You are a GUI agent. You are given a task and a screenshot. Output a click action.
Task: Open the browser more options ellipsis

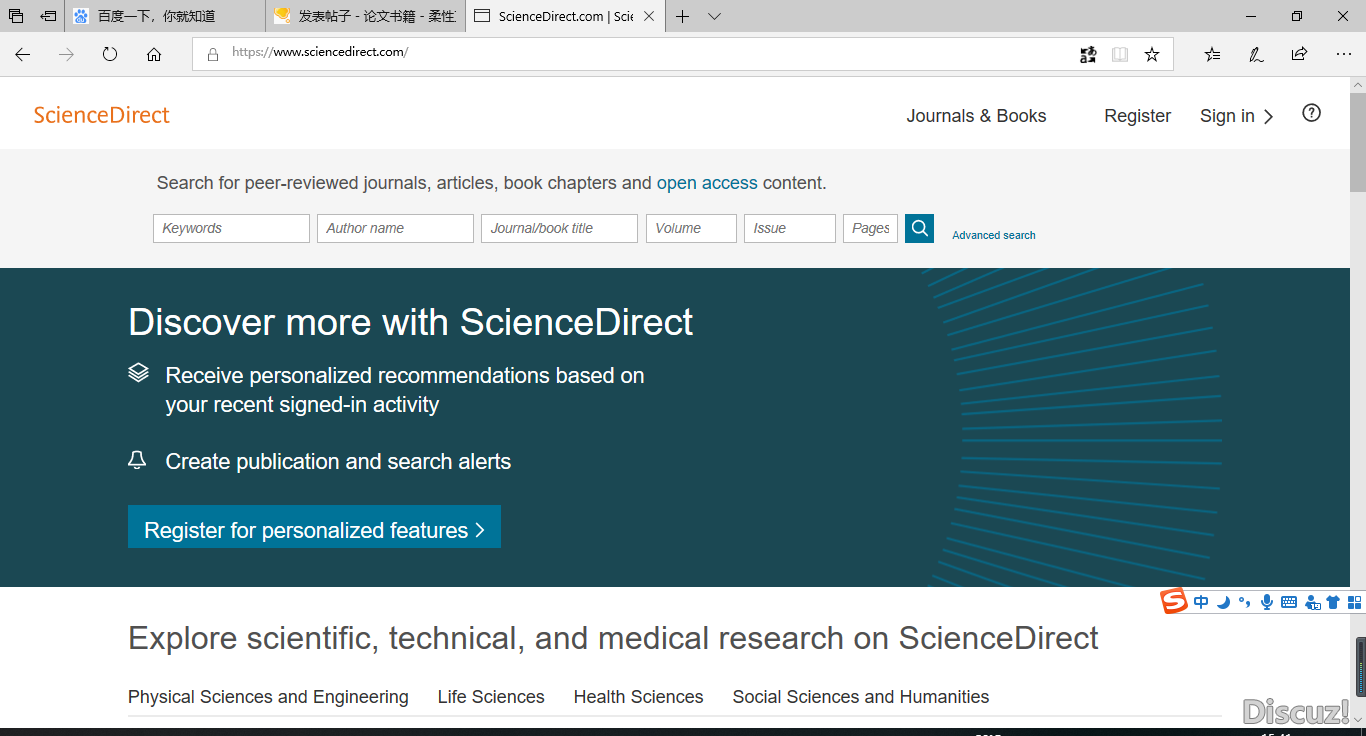tap(1343, 55)
